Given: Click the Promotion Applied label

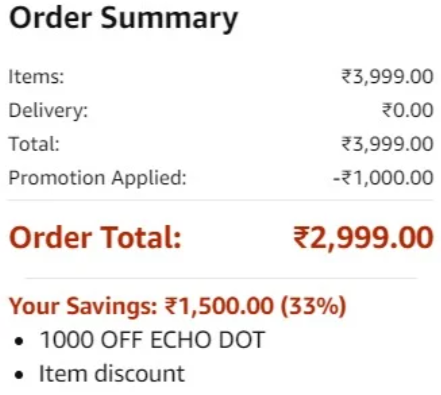Looking at the screenshot, I should tap(97, 178).
